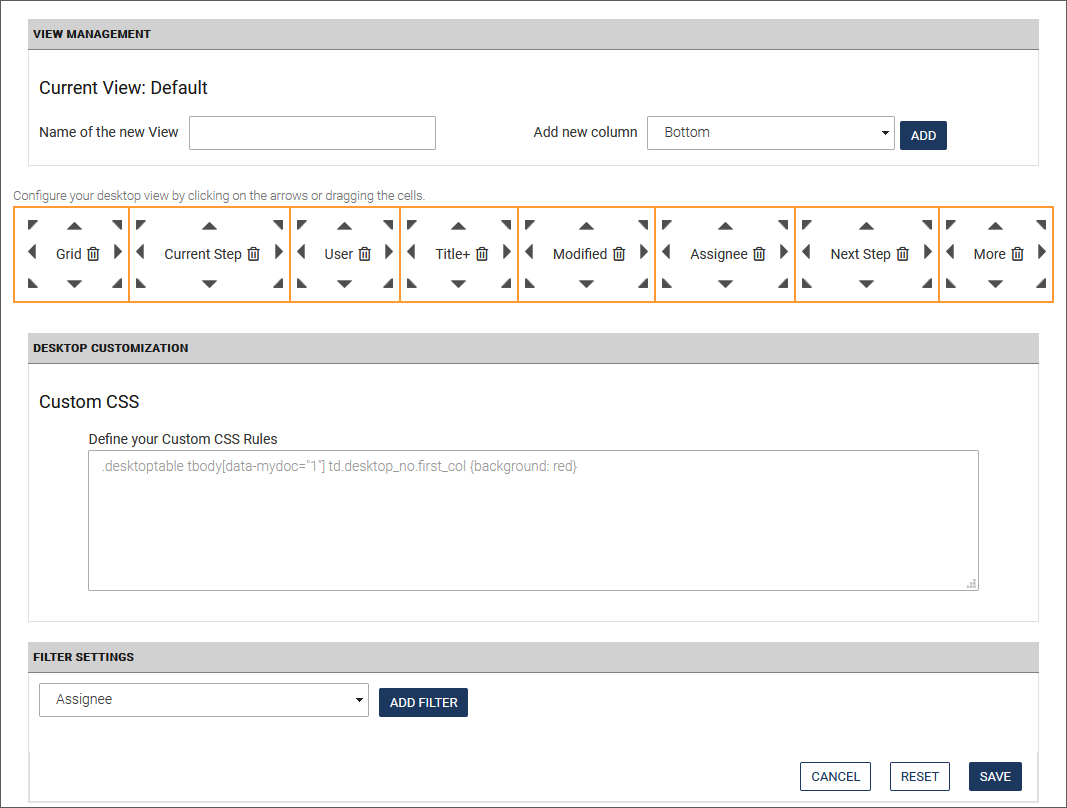Click the Assignee cell label in grid

point(719,254)
